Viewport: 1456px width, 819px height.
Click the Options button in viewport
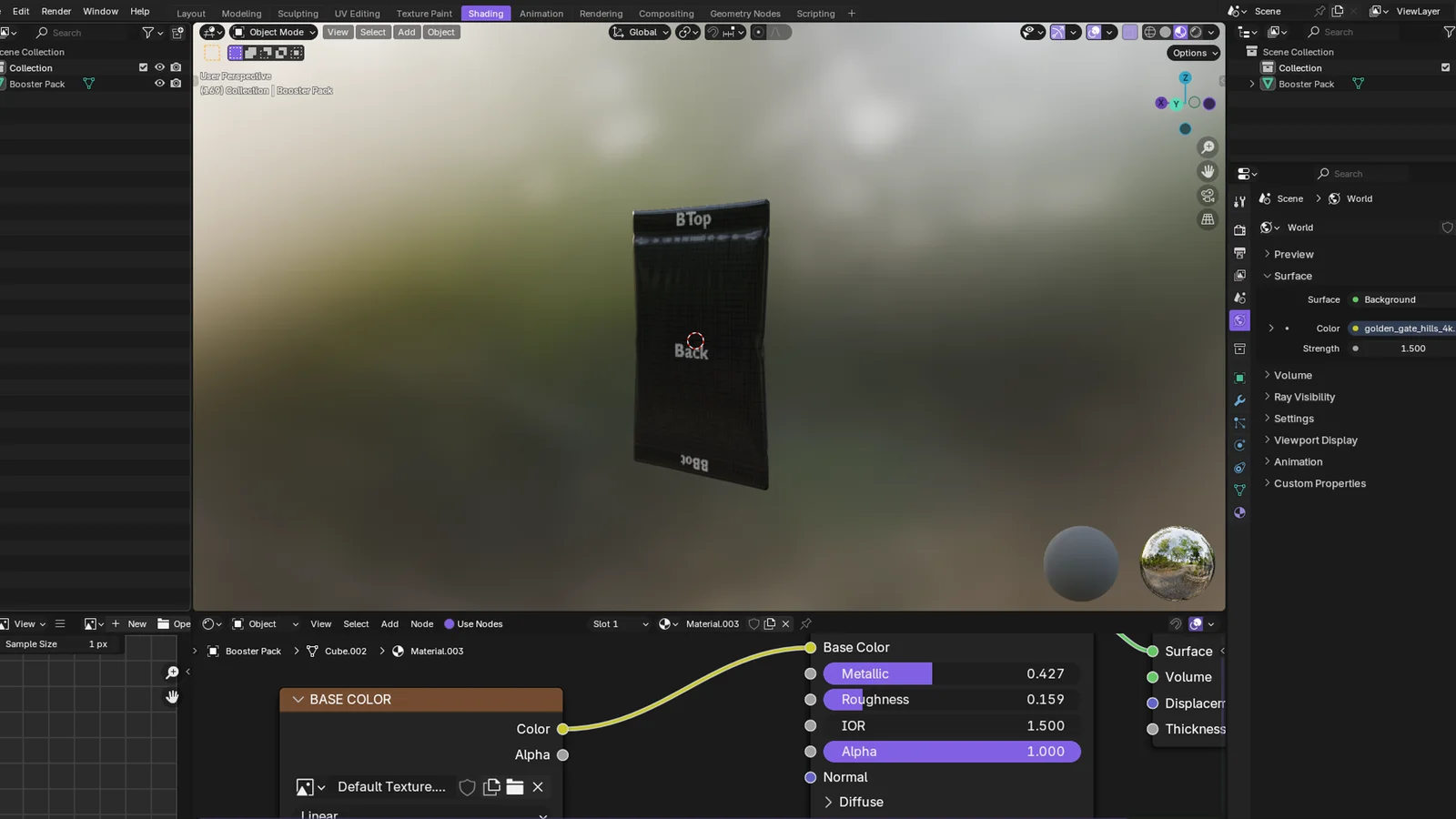tap(1193, 53)
